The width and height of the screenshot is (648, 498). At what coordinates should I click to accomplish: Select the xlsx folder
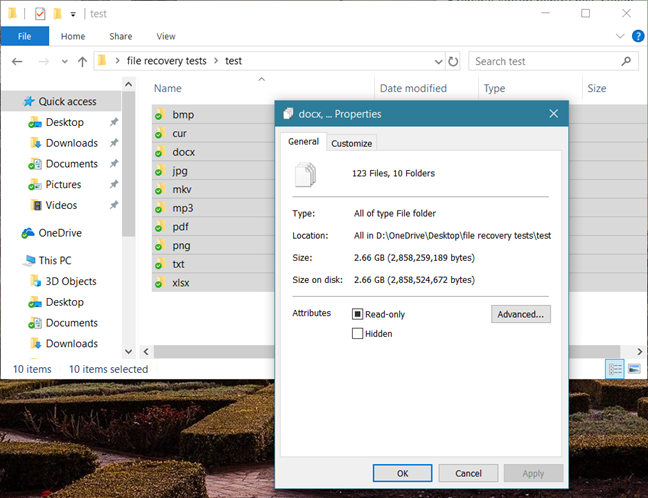181,283
